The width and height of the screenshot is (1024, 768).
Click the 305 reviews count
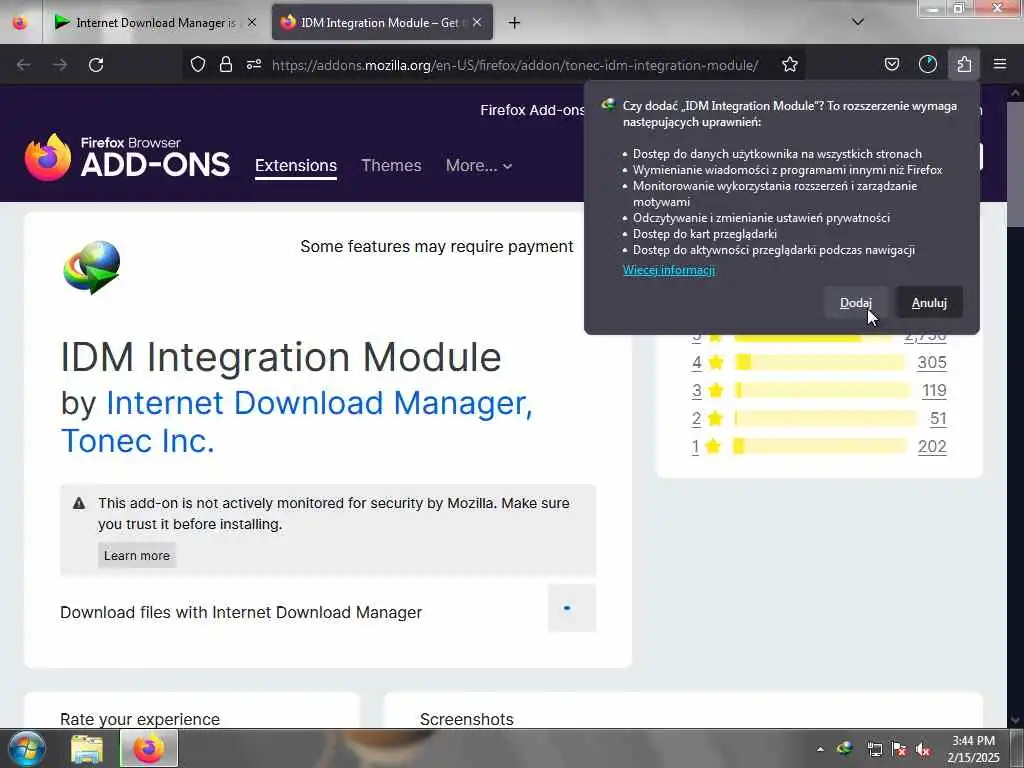point(932,362)
